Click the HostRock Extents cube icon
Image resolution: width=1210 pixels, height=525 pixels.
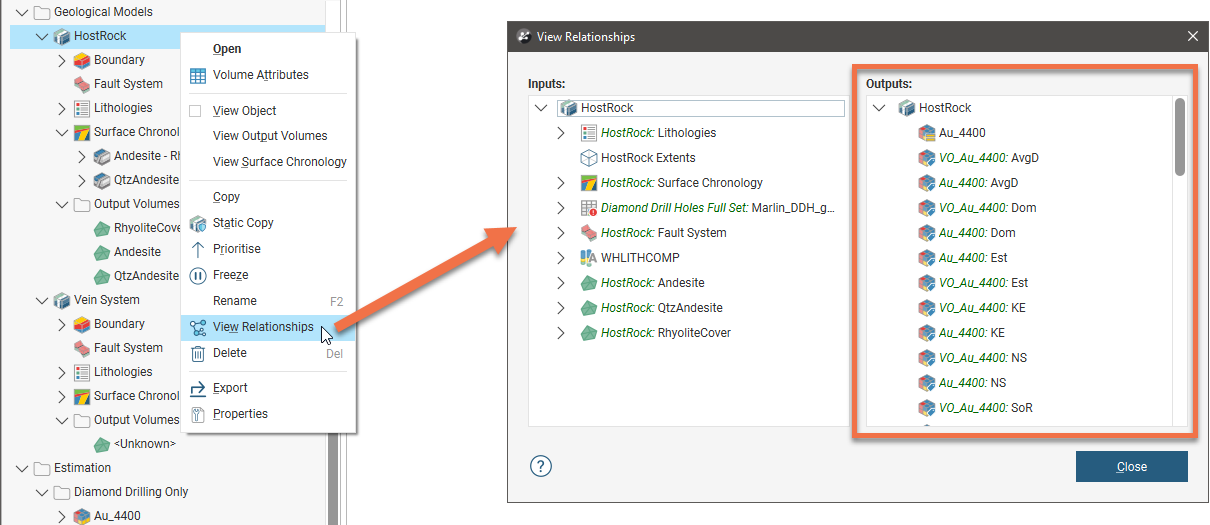coord(589,158)
